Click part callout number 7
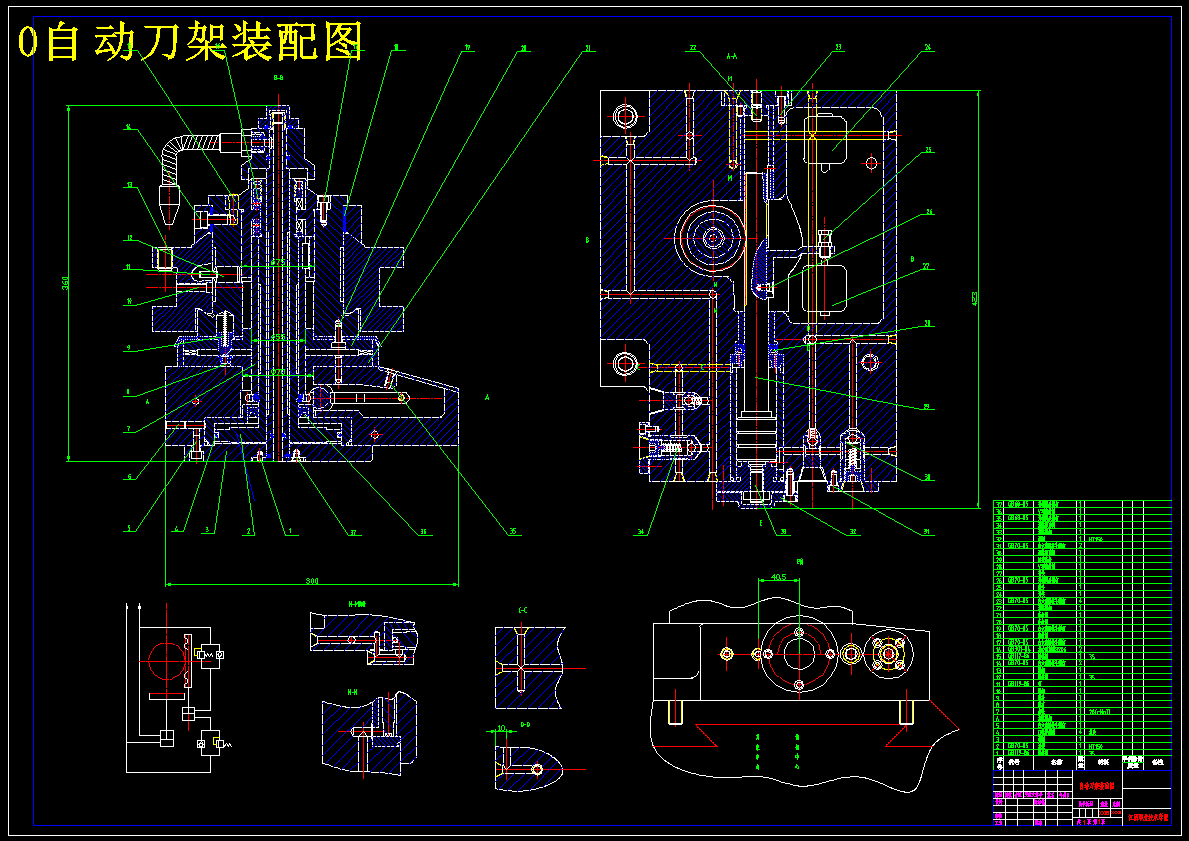Image resolution: width=1189 pixels, height=841 pixels. coord(129,429)
